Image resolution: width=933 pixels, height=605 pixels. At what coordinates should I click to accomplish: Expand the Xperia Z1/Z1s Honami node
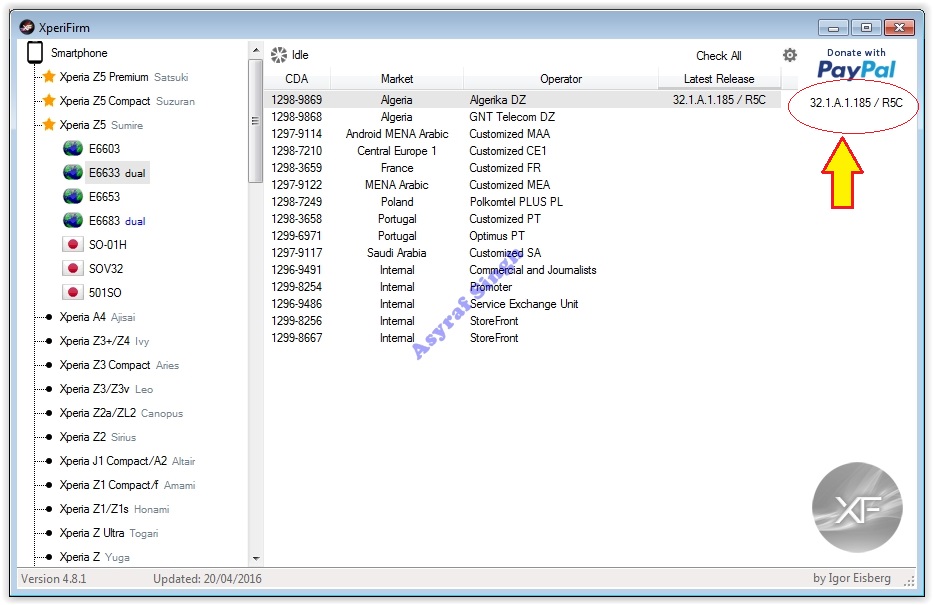[x=49, y=509]
